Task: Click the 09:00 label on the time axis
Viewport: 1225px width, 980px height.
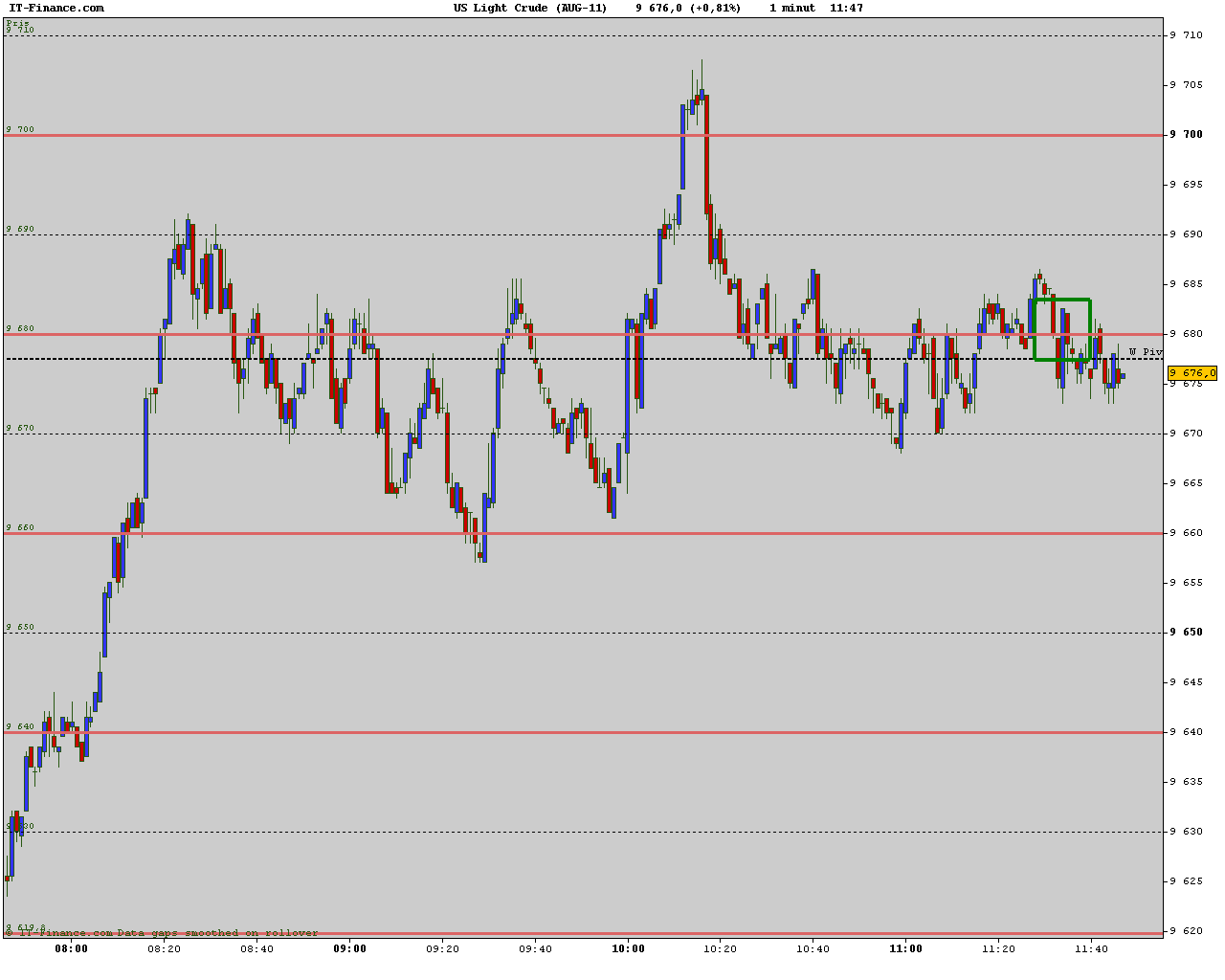Action: (350, 949)
